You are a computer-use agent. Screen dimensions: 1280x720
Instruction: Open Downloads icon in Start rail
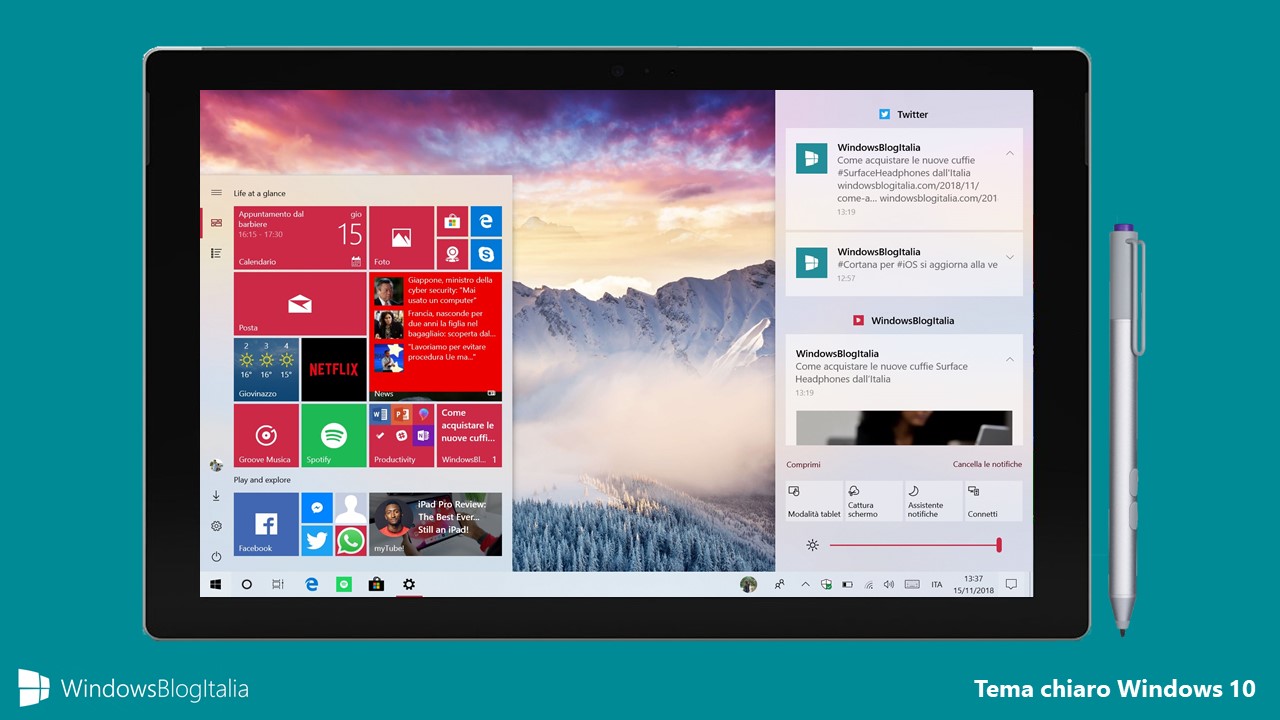pos(216,496)
